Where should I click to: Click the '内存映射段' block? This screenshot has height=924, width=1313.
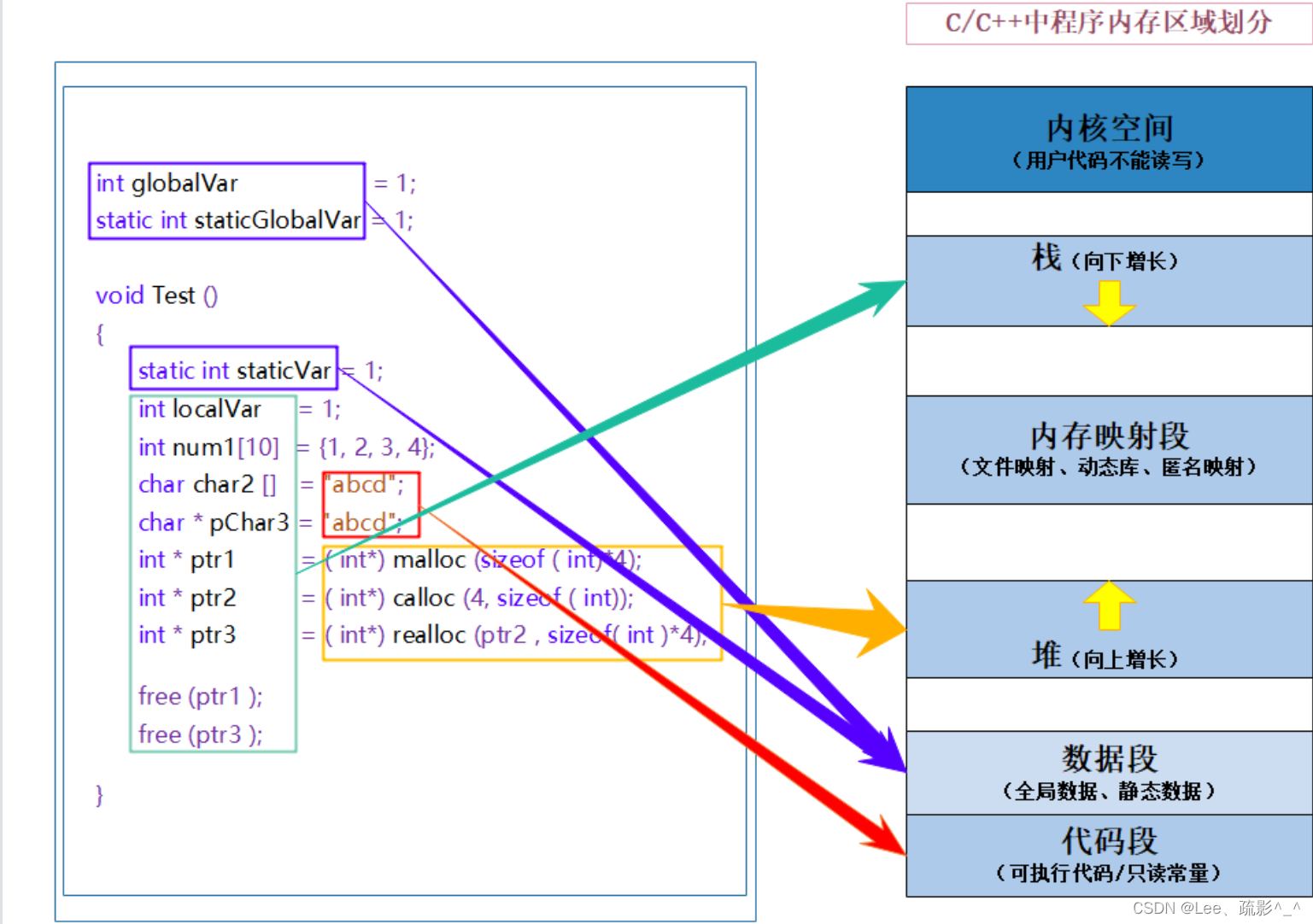[1109, 450]
